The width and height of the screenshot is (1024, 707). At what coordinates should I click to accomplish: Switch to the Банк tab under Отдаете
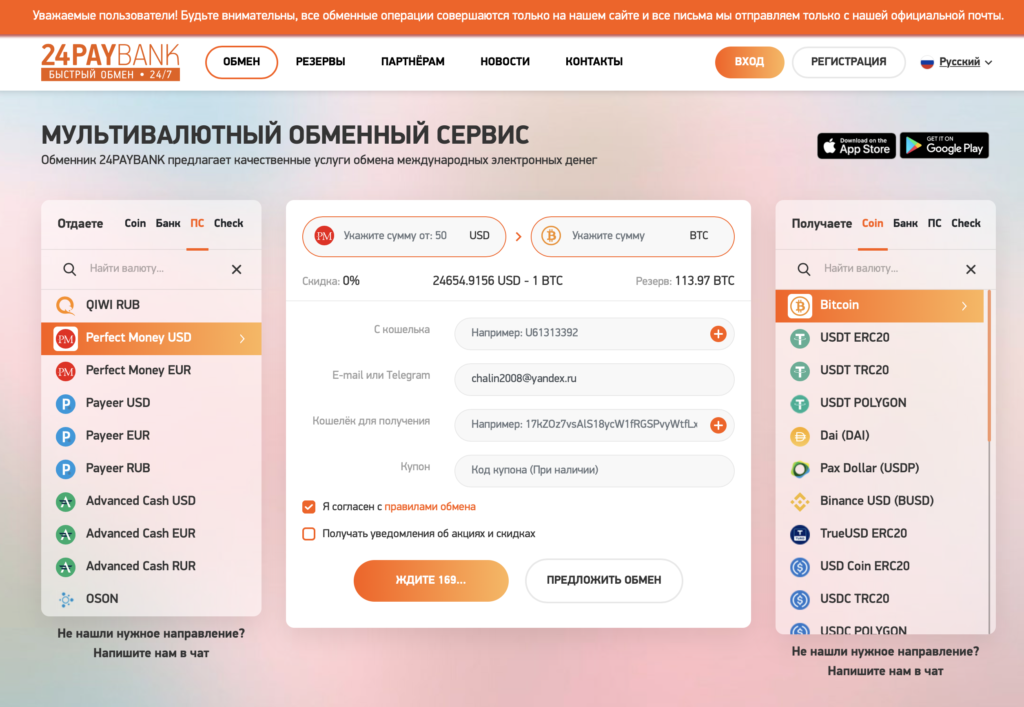point(168,223)
